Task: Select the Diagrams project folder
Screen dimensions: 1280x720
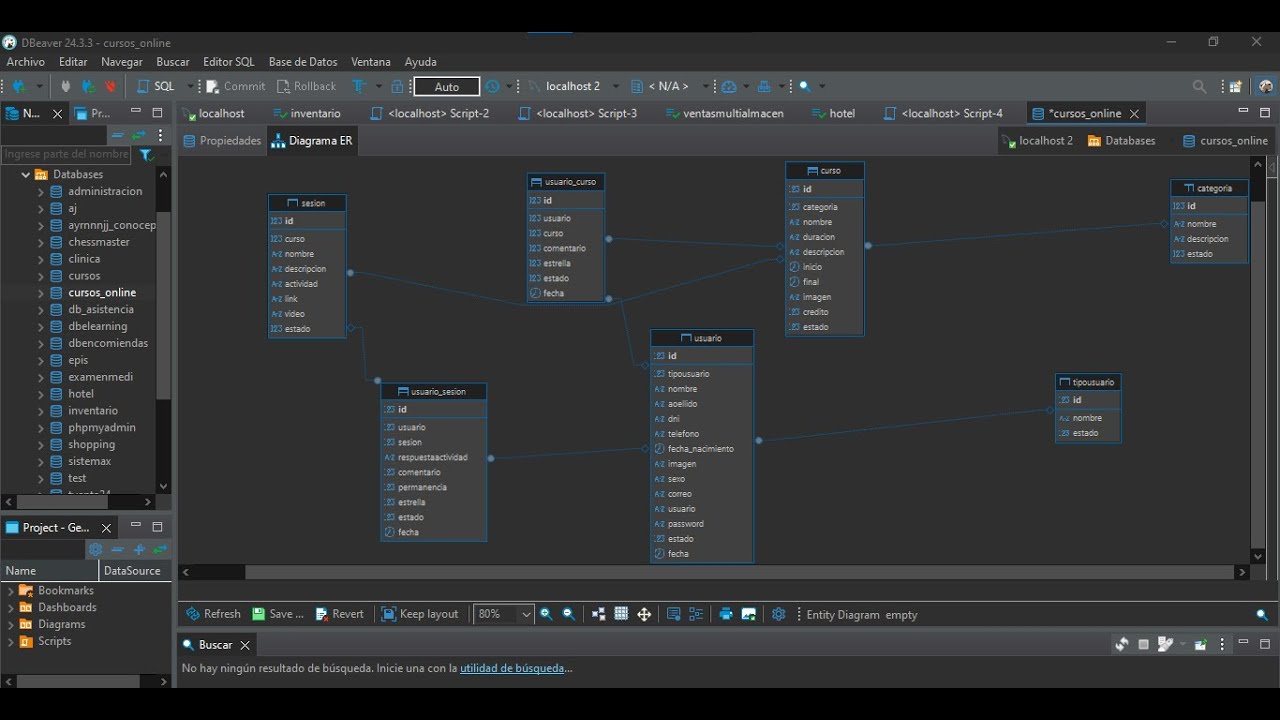Action: (x=61, y=624)
